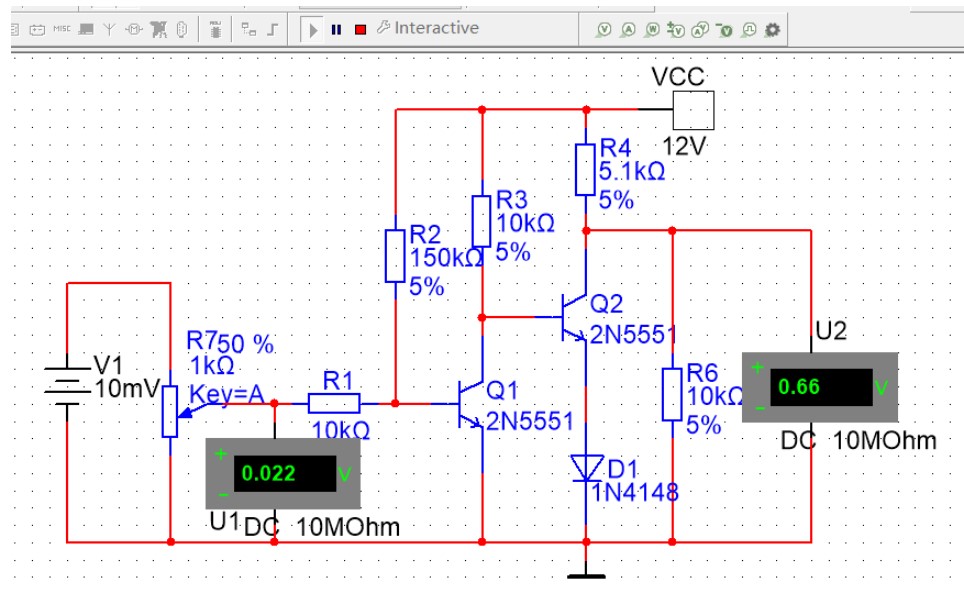
Task: Open probe settings gear icon
Action: tap(774, 29)
